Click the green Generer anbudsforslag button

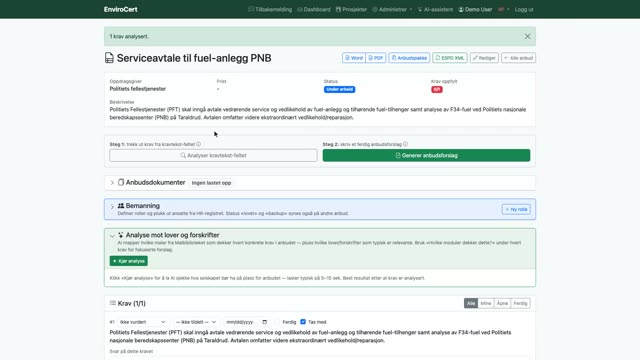426,156
